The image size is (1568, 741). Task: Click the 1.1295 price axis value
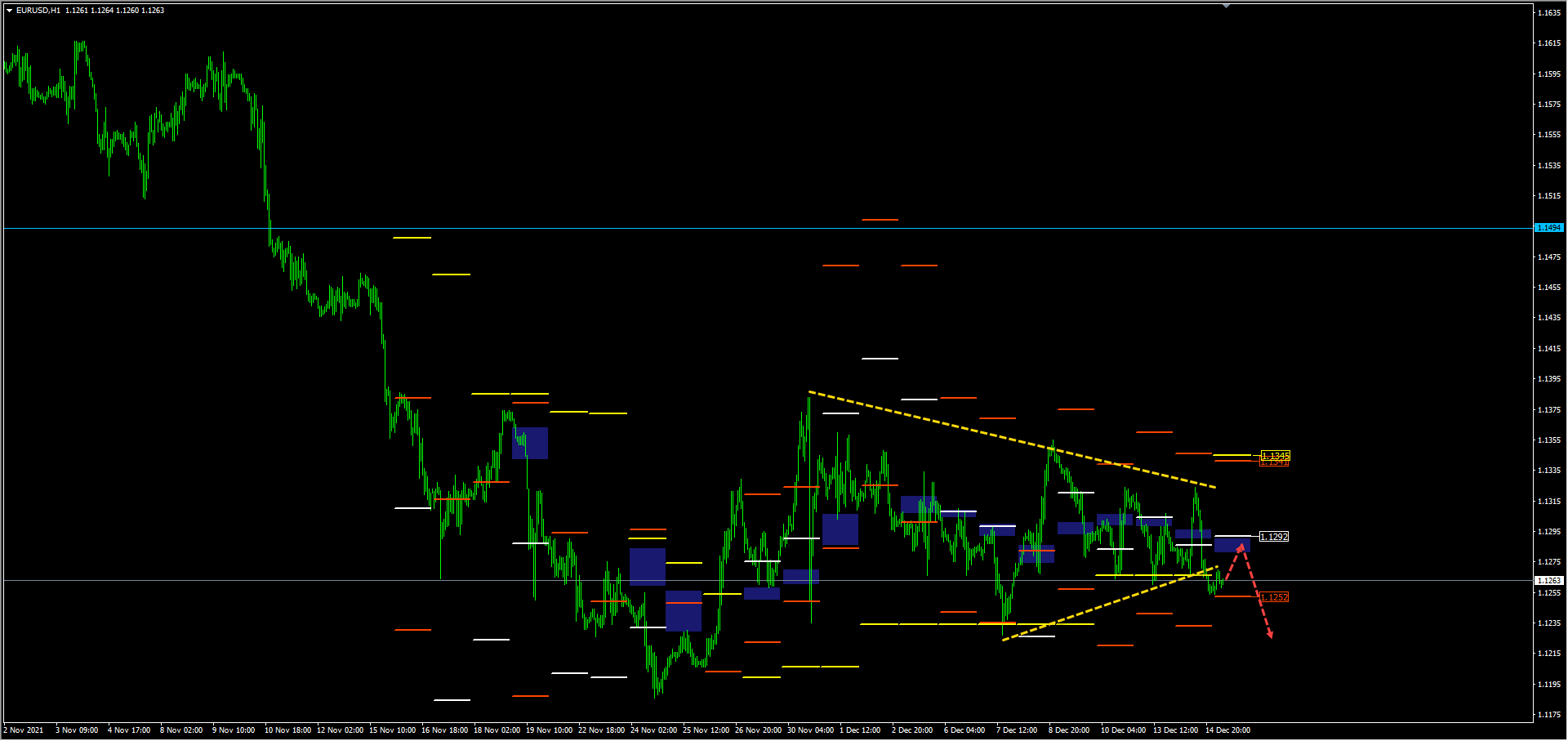(x=1549, y=532)
